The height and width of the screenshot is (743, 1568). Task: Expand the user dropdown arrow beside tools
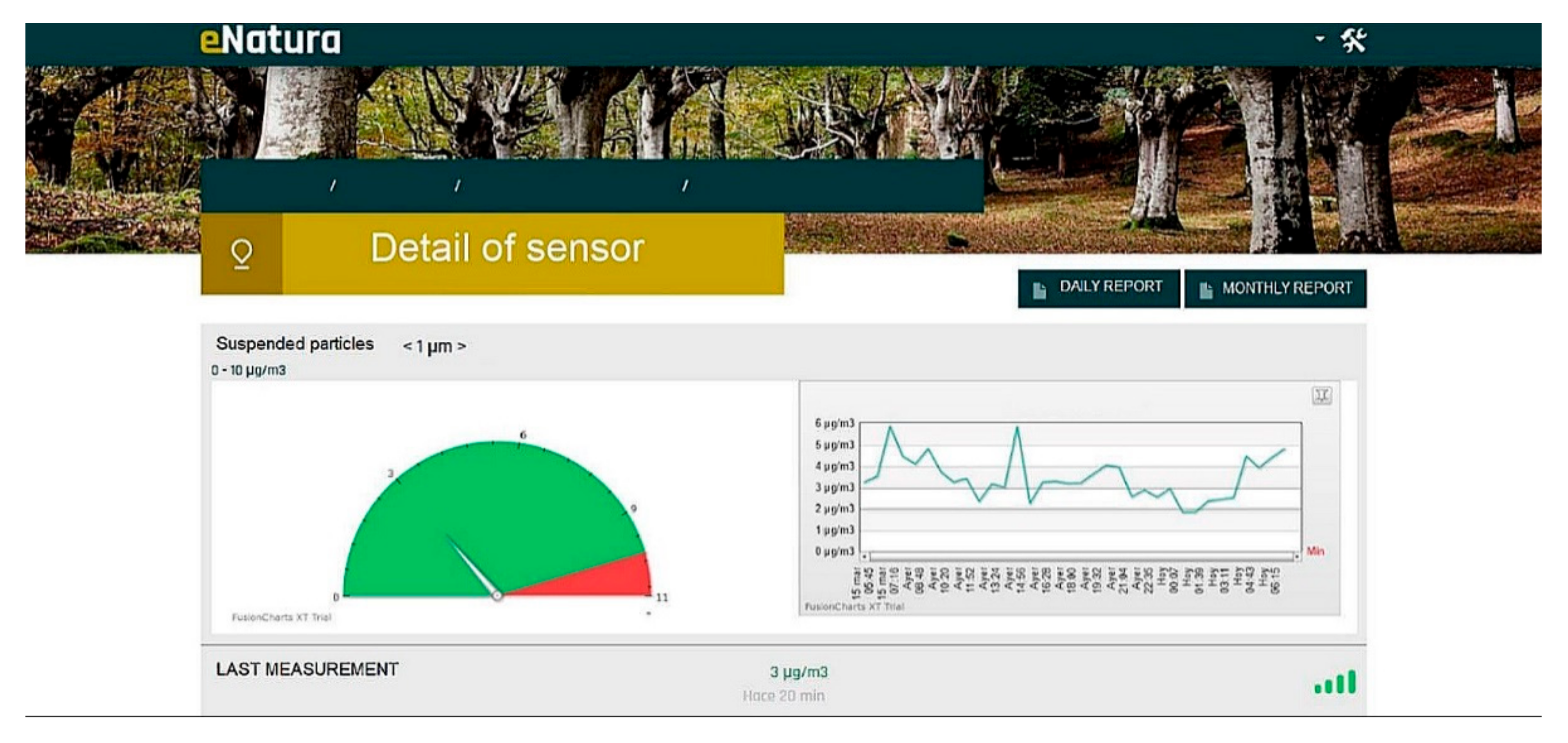(x=1320, y=39)
